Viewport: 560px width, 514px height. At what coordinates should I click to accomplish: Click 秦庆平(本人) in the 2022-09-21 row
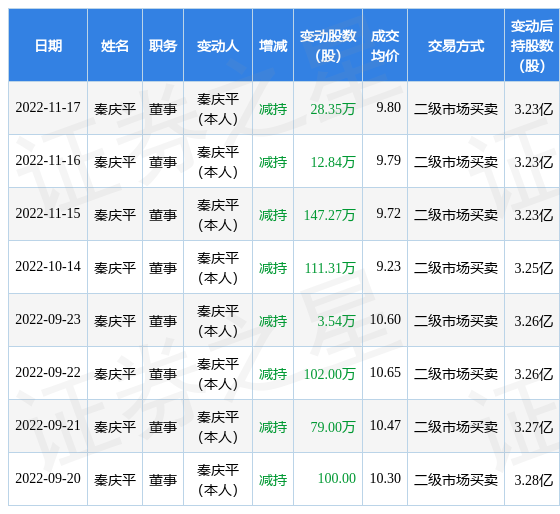(x=218, y=427)
